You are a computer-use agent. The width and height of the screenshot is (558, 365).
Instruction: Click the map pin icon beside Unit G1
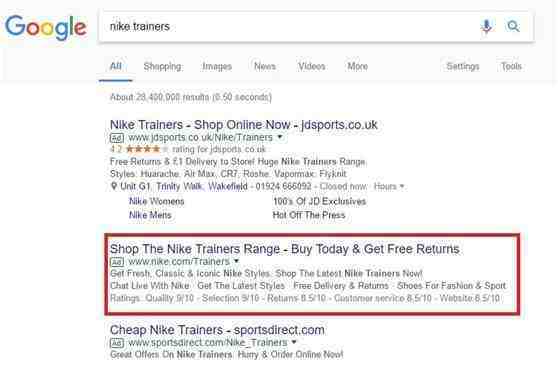[114, 186]
